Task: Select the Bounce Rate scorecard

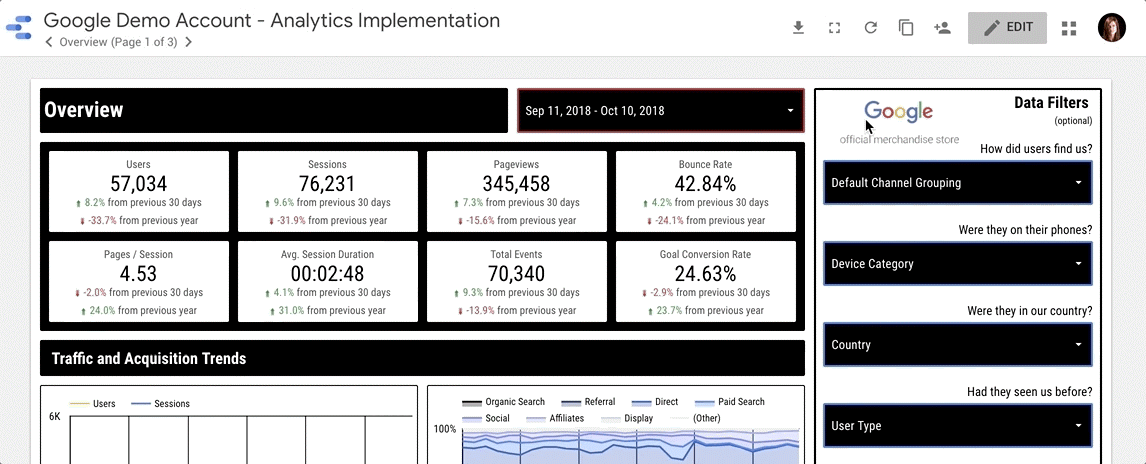Action: pos(705,191)
